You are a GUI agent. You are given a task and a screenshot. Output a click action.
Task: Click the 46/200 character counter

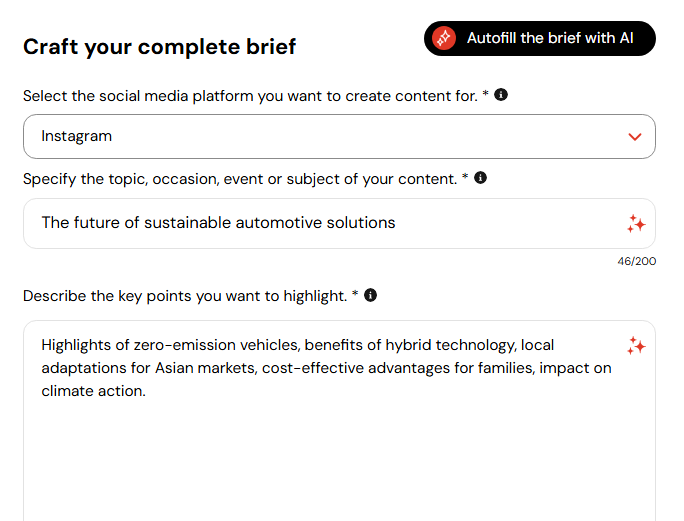pyautogui.click(x=636, y=261)
